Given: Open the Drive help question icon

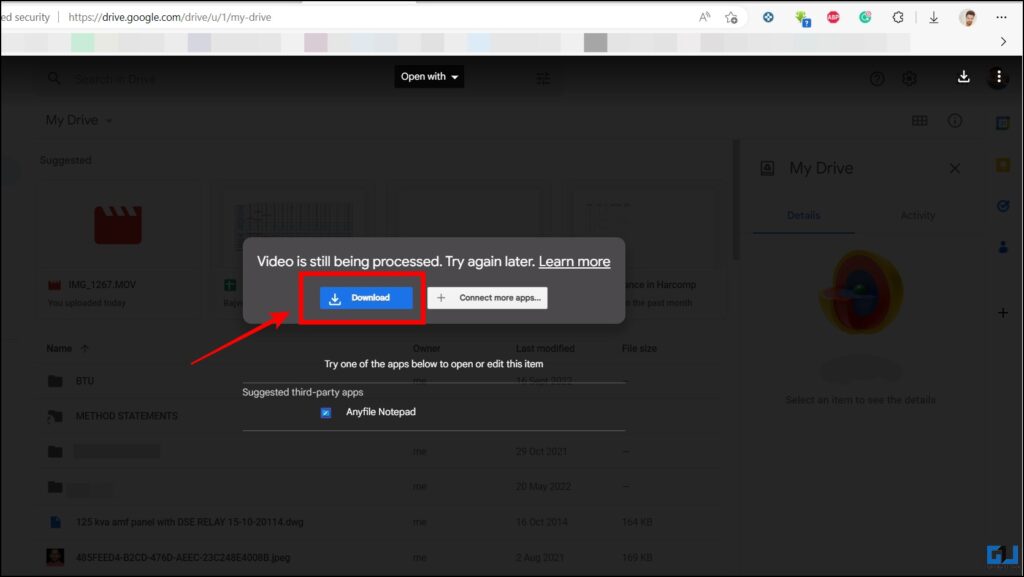Looking at the screenshot, I should [x=877, y=79].
